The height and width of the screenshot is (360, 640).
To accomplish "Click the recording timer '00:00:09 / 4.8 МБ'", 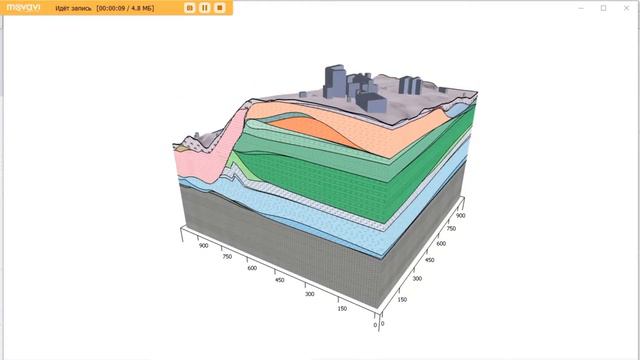I will (x=125, y=8).
